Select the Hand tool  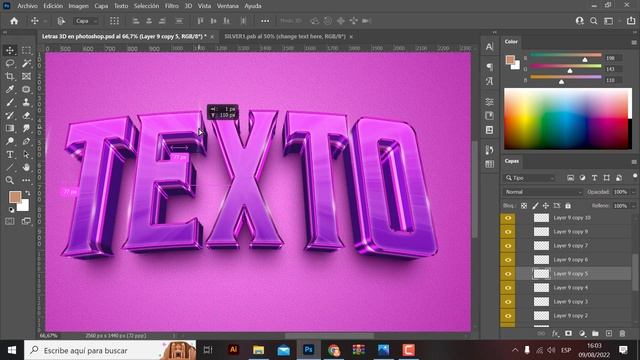(x=26, y=167)
